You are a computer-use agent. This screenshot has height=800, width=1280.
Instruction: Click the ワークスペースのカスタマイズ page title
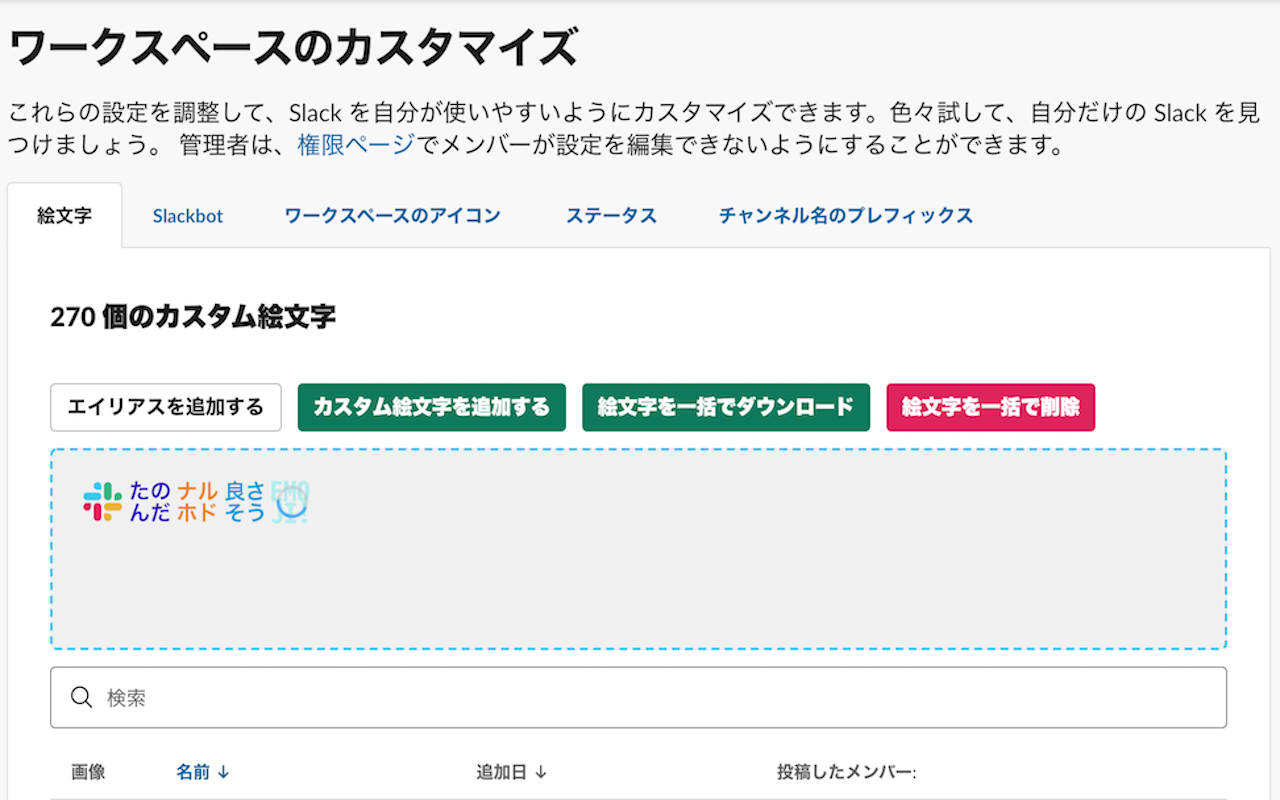[x=293, y=47]
